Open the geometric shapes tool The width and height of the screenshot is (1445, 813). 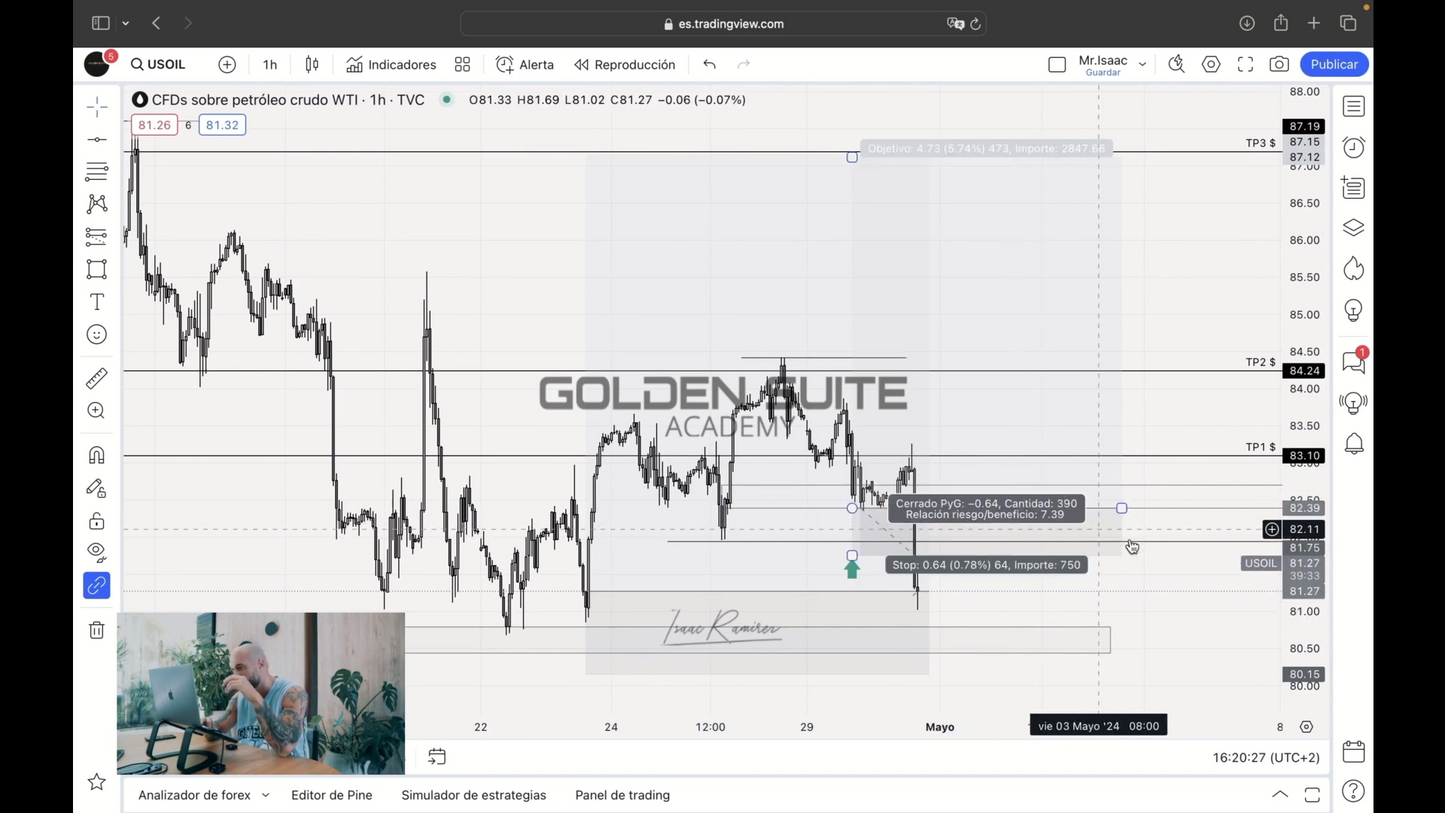coord(97,269)
